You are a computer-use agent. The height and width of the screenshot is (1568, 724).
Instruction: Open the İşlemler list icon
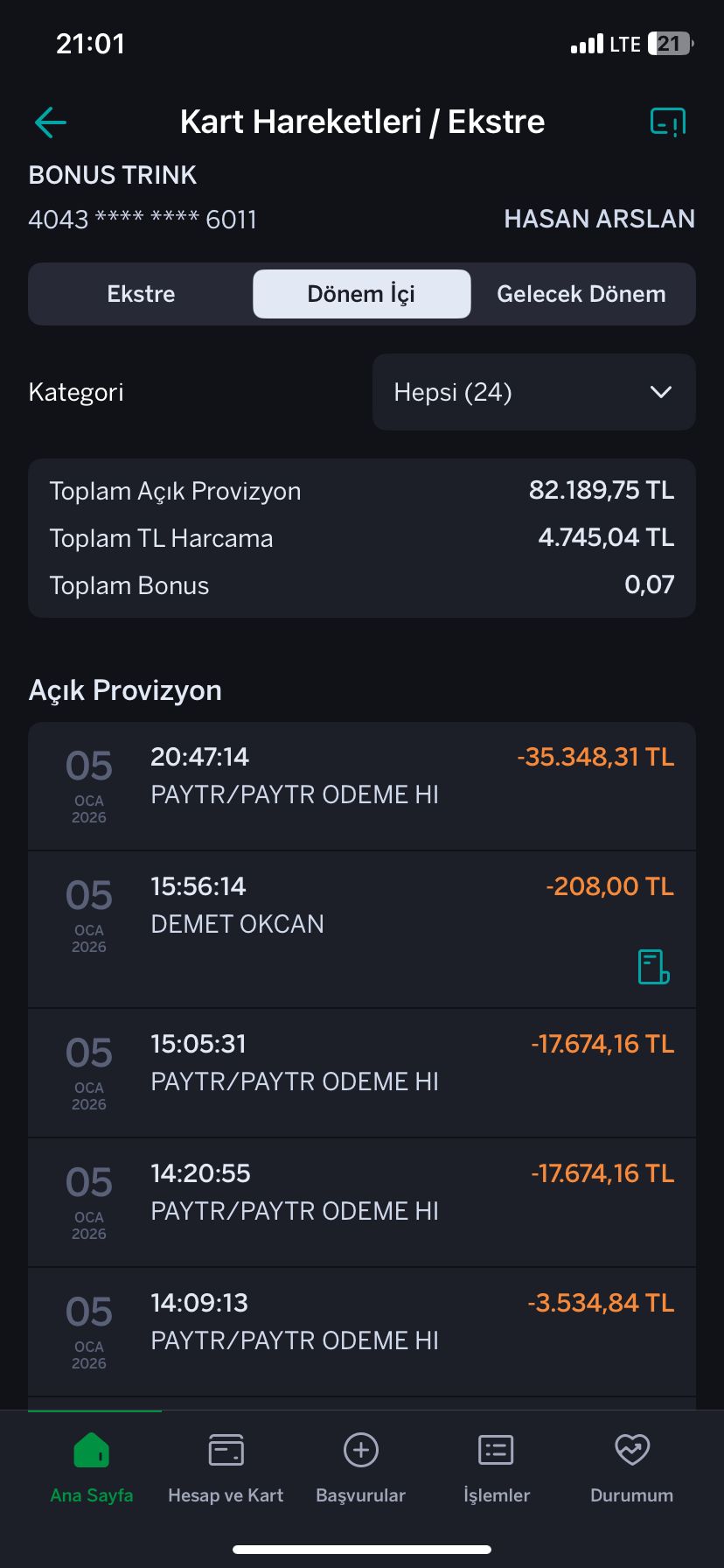click(496, 1450)
